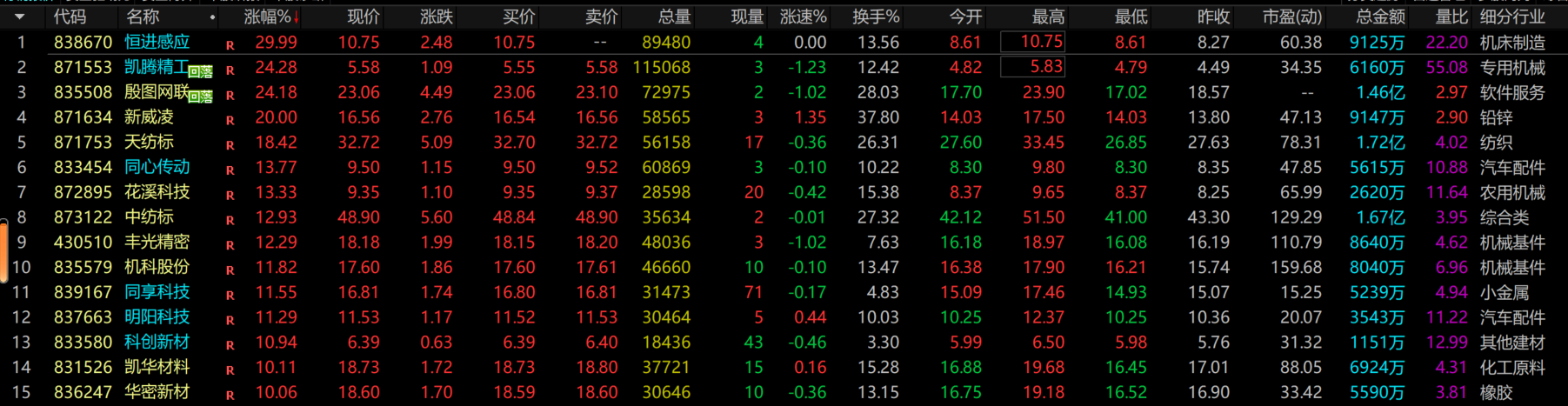The image size is (1568, 406).
Task: Sort by the 现量 column header
Action: tap(746, 17)
